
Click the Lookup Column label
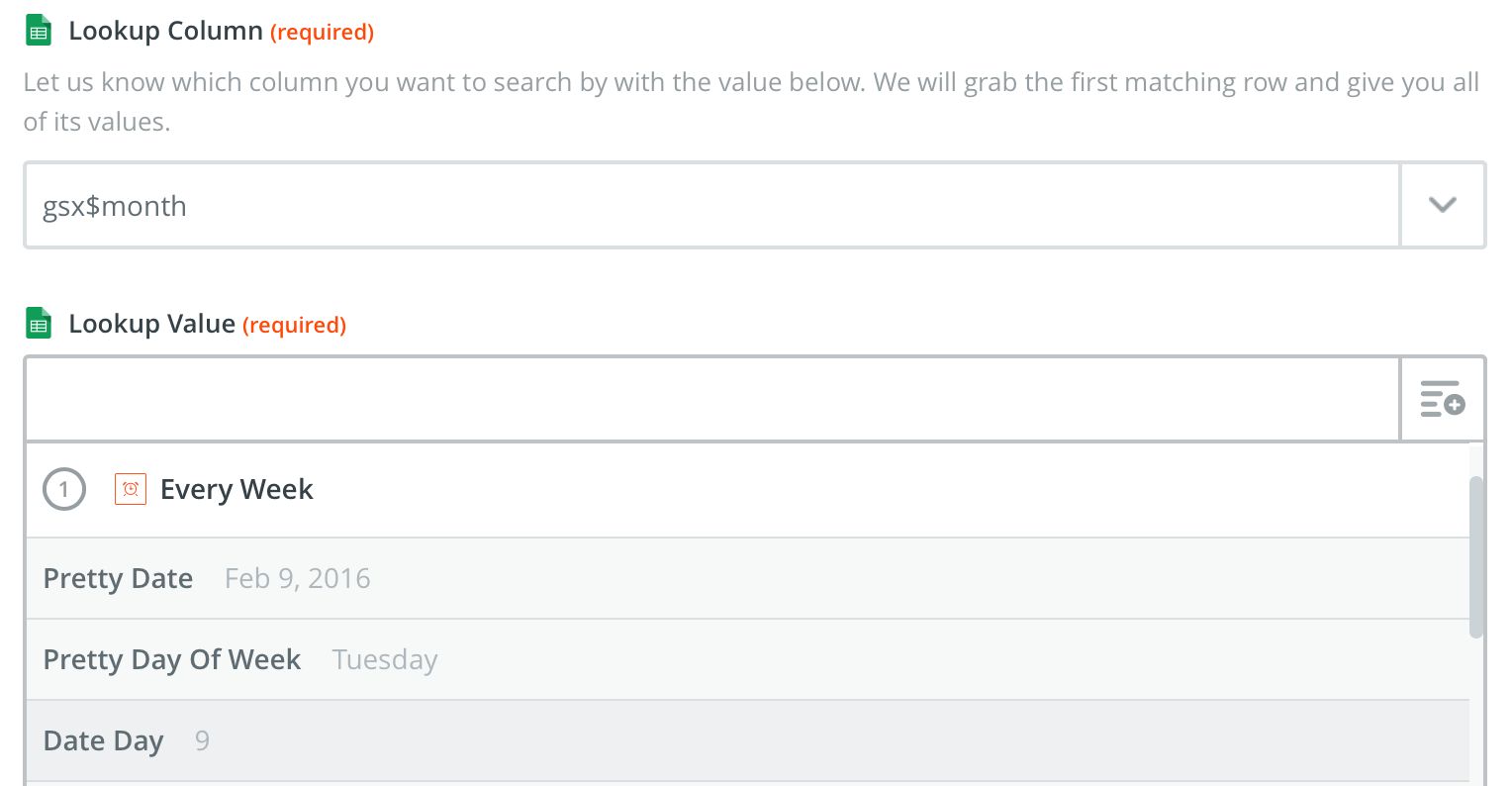[x=165, y=31]
